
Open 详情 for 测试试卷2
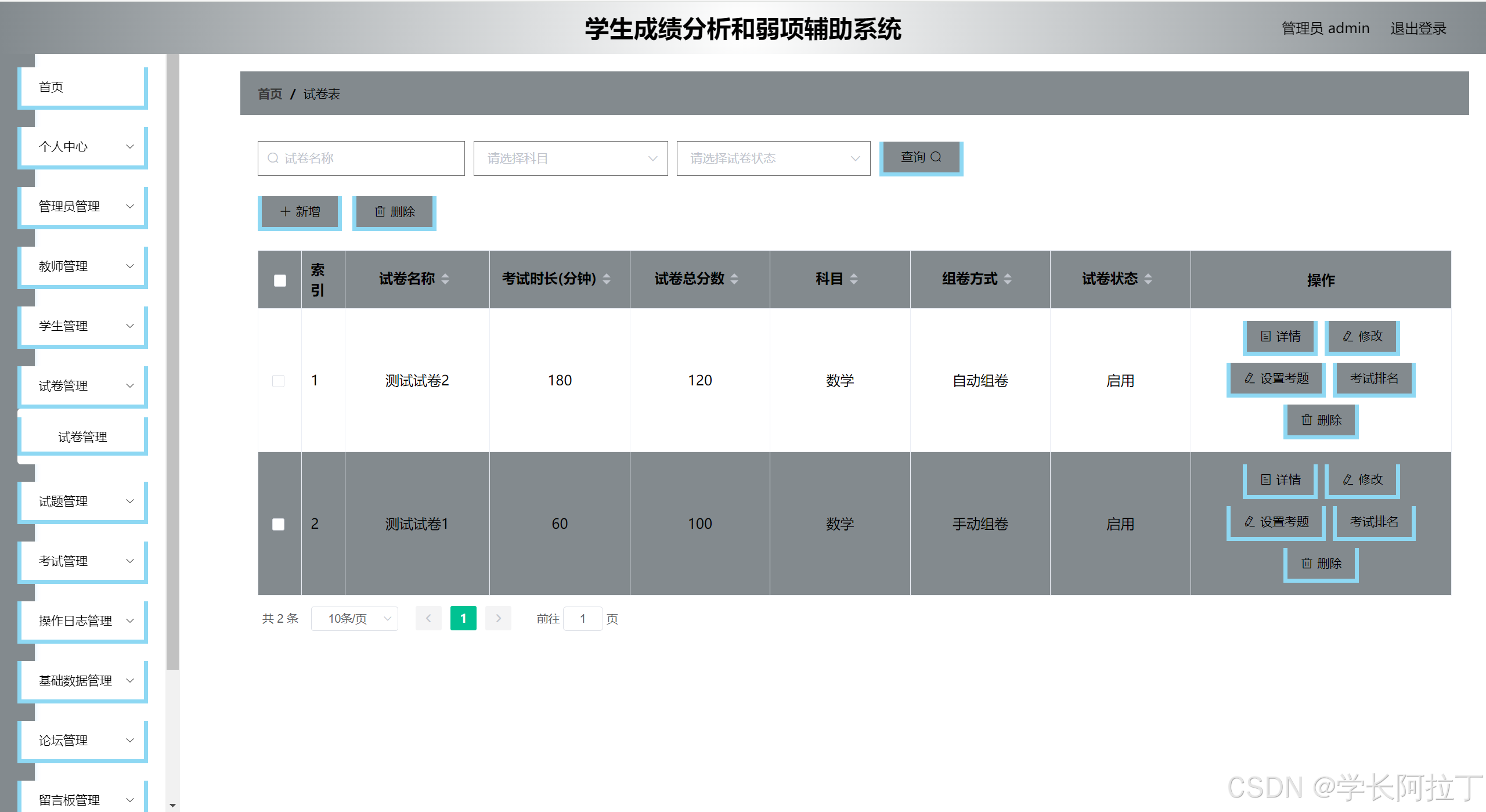coord(1280,337)
